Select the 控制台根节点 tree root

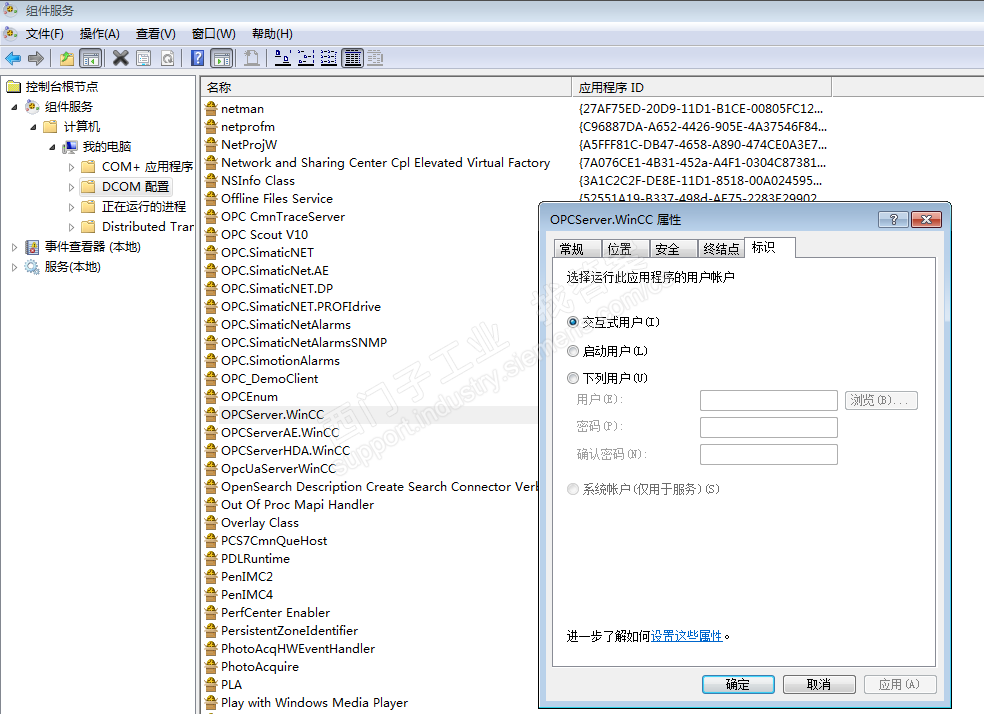[x=62, y=87]
